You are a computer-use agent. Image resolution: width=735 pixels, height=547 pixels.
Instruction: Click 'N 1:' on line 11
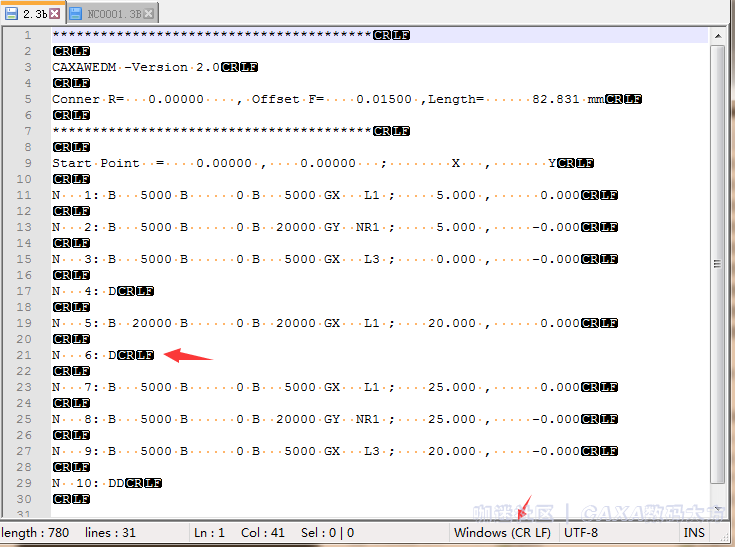point(75,195)
